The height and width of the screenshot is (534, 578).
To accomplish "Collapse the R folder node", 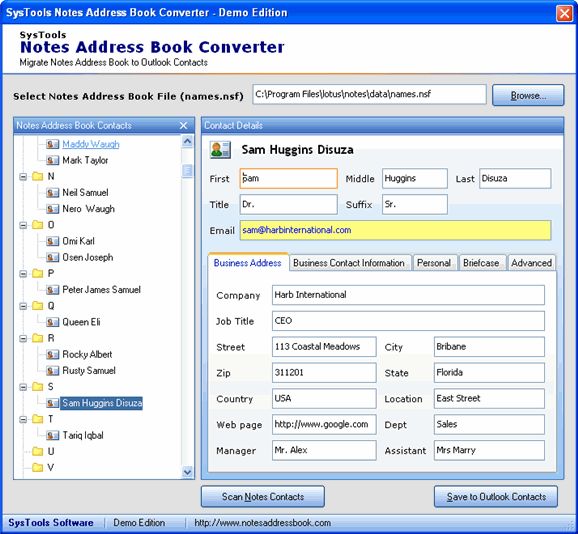I will (23, 339).
